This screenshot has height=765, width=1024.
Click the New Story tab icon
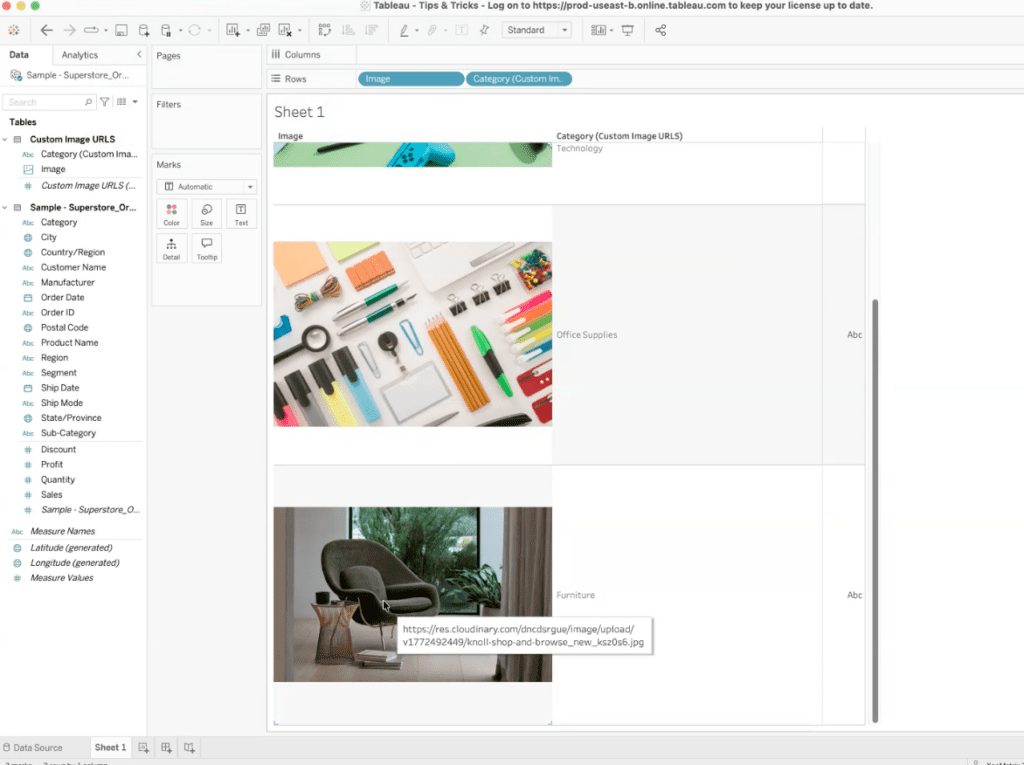coord(189,747)
